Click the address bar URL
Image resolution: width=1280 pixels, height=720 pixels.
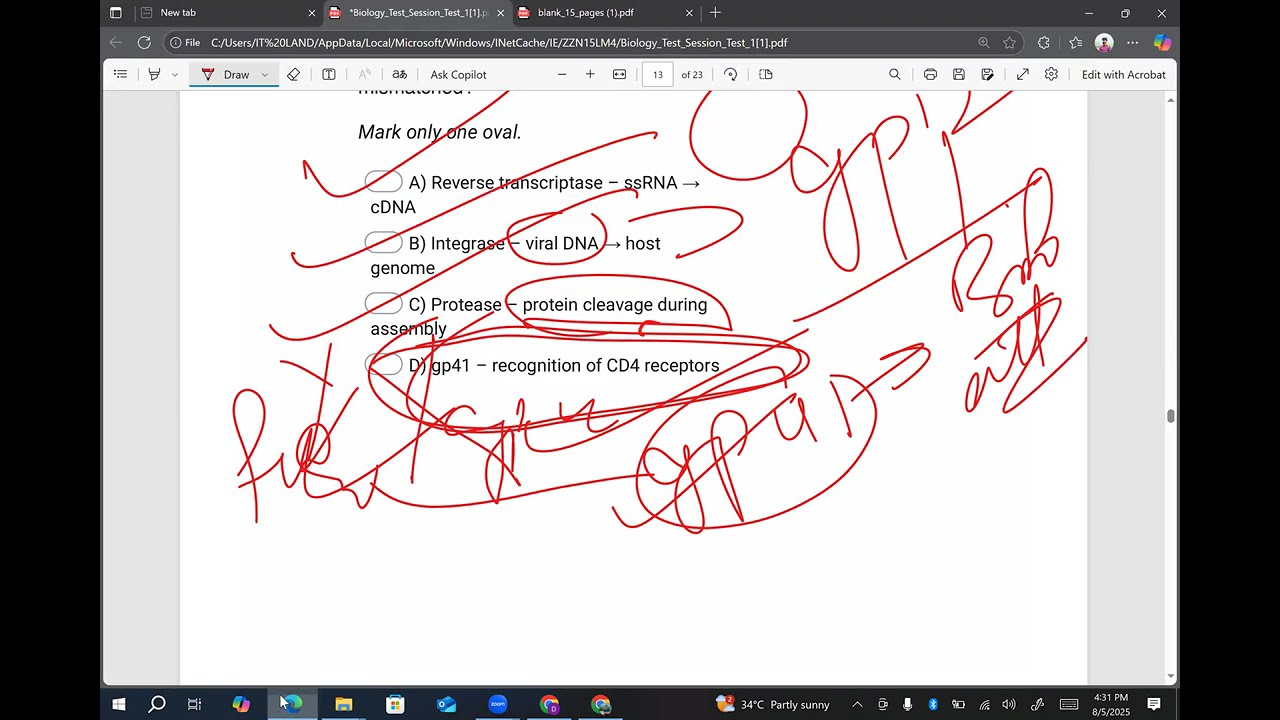(x=499, y=43)
